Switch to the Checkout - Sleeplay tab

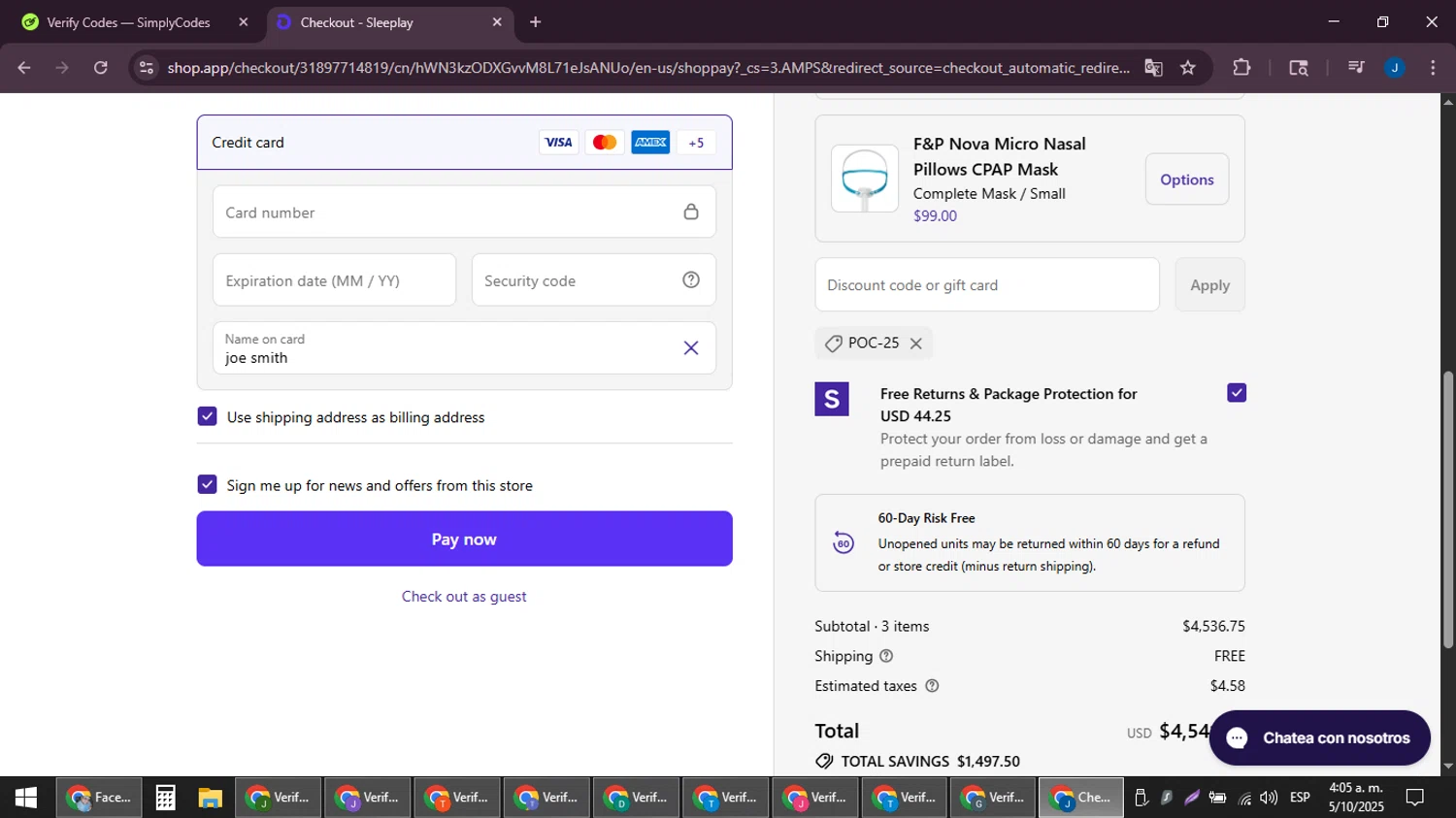[389, 22]
